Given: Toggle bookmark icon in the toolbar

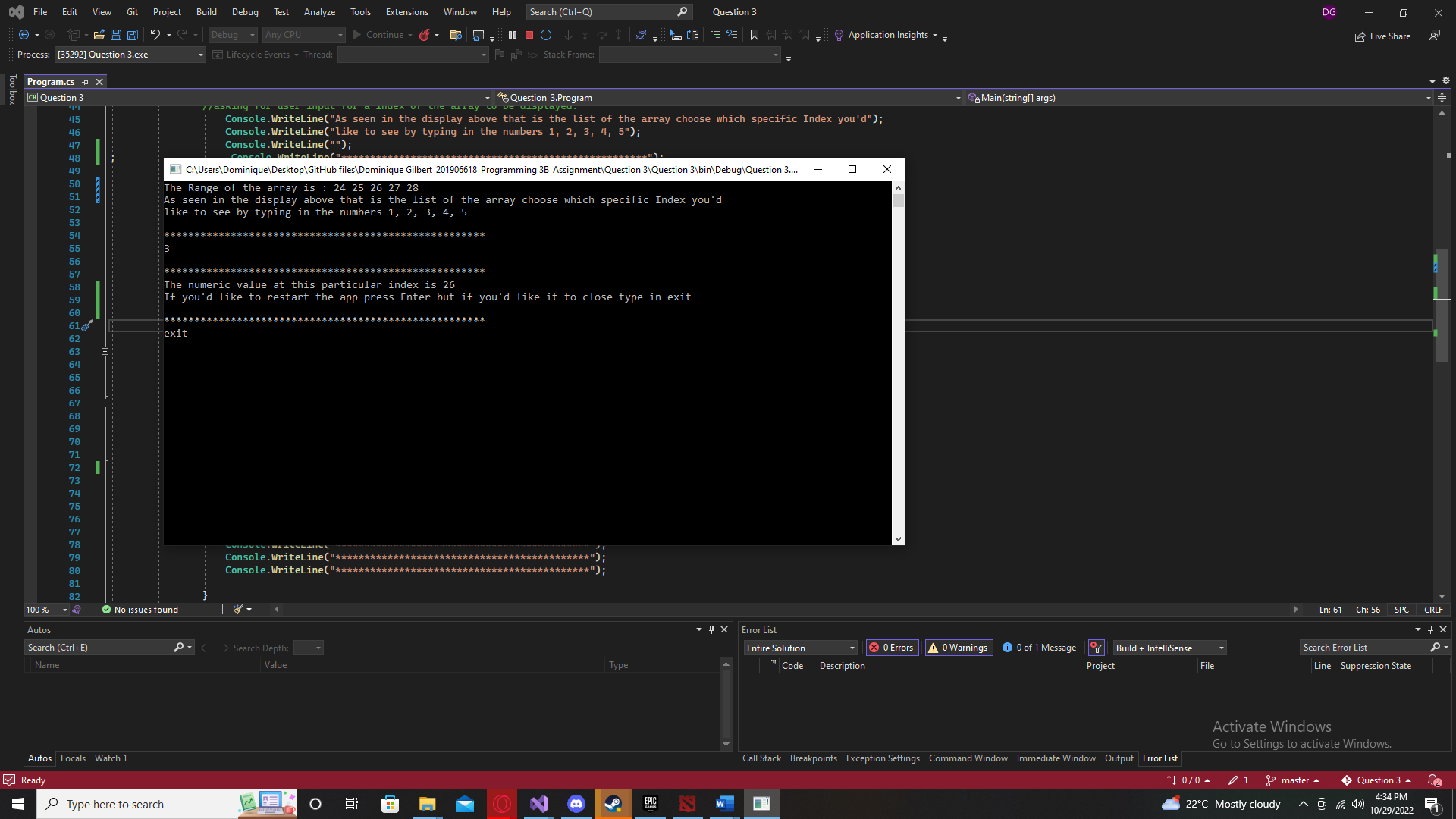Looking at the screenshot, I should 754,35.
